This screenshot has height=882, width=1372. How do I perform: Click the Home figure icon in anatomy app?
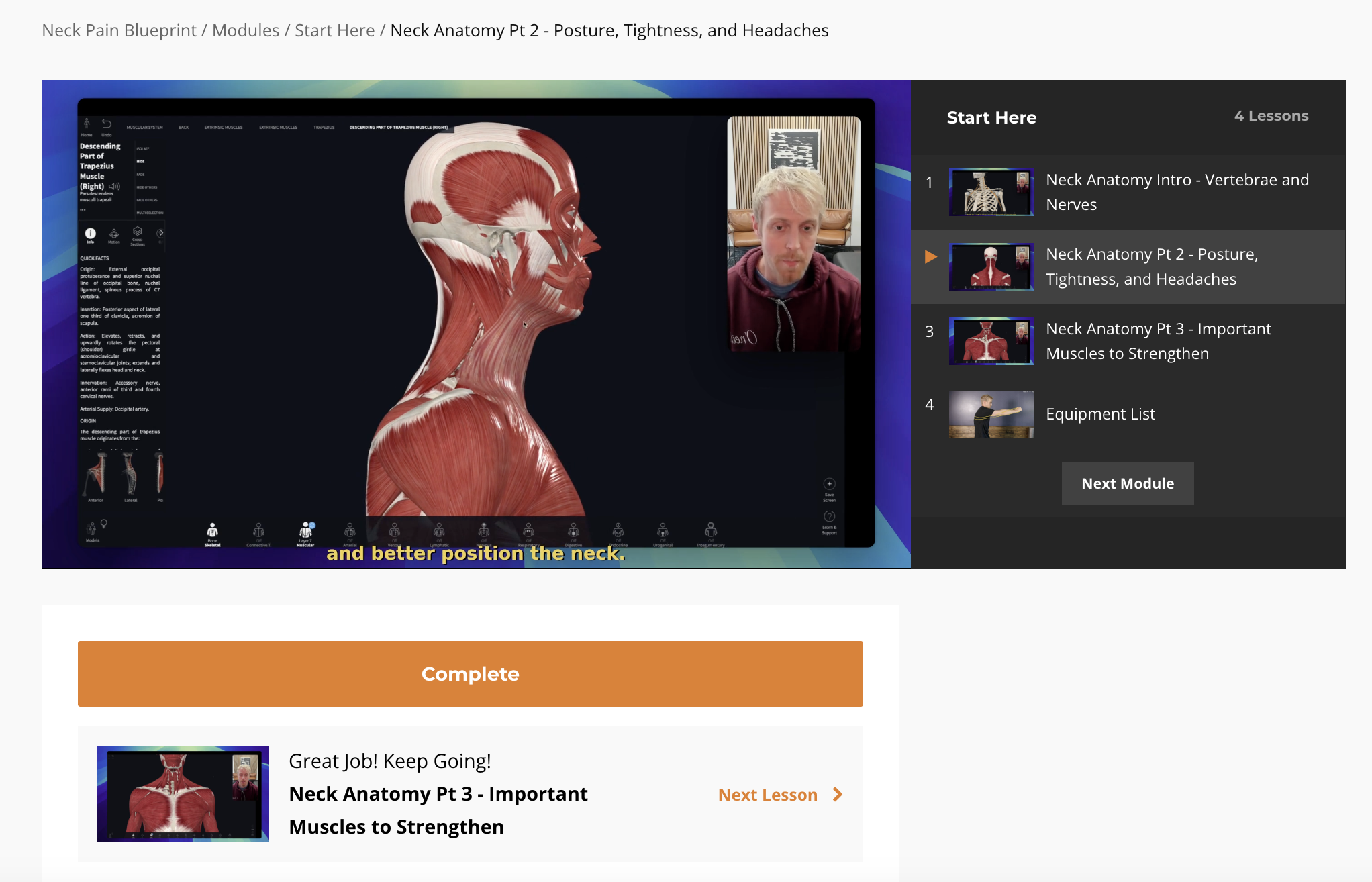point(87,124)
